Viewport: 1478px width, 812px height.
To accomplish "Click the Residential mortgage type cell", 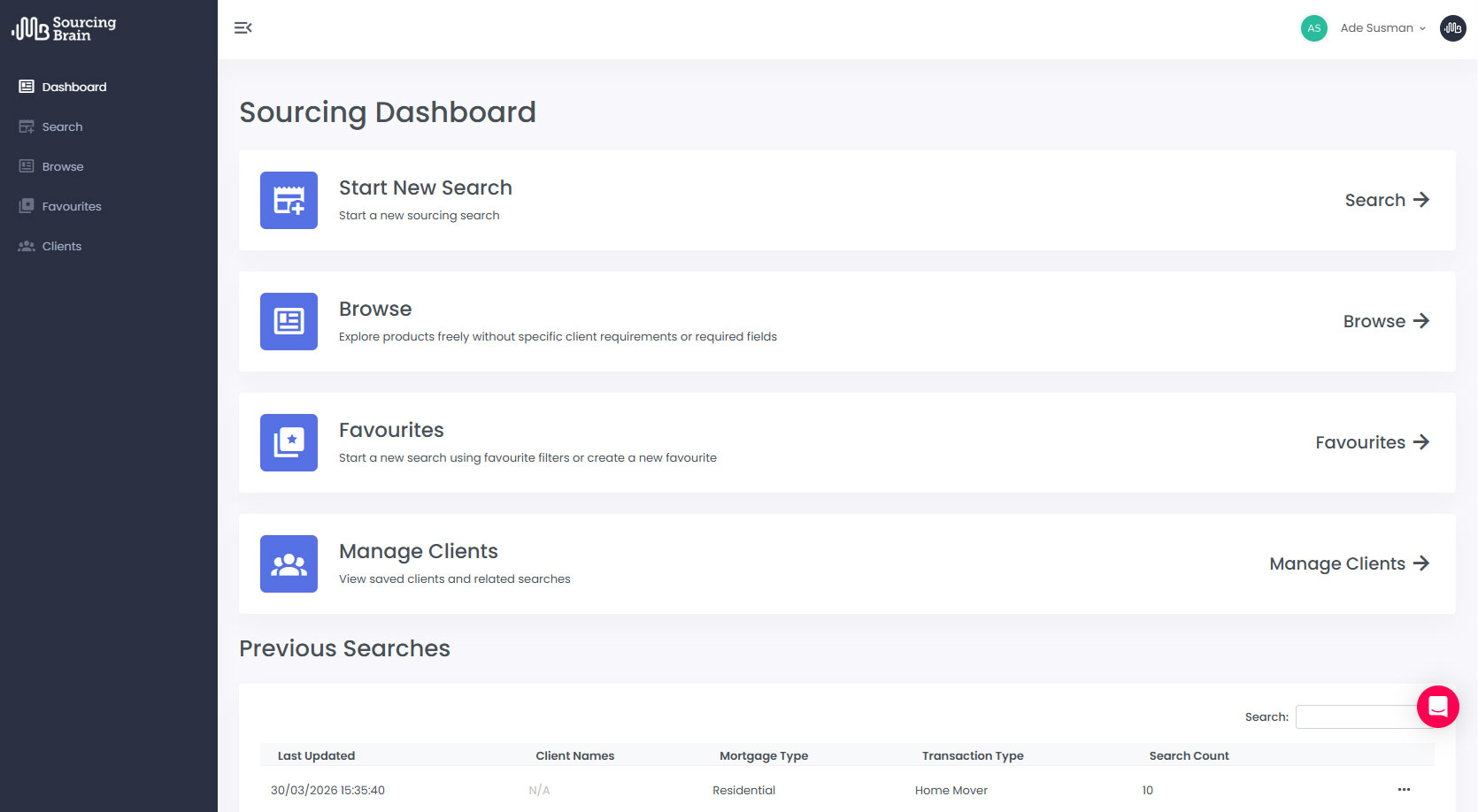I will (x=744, y=790).
